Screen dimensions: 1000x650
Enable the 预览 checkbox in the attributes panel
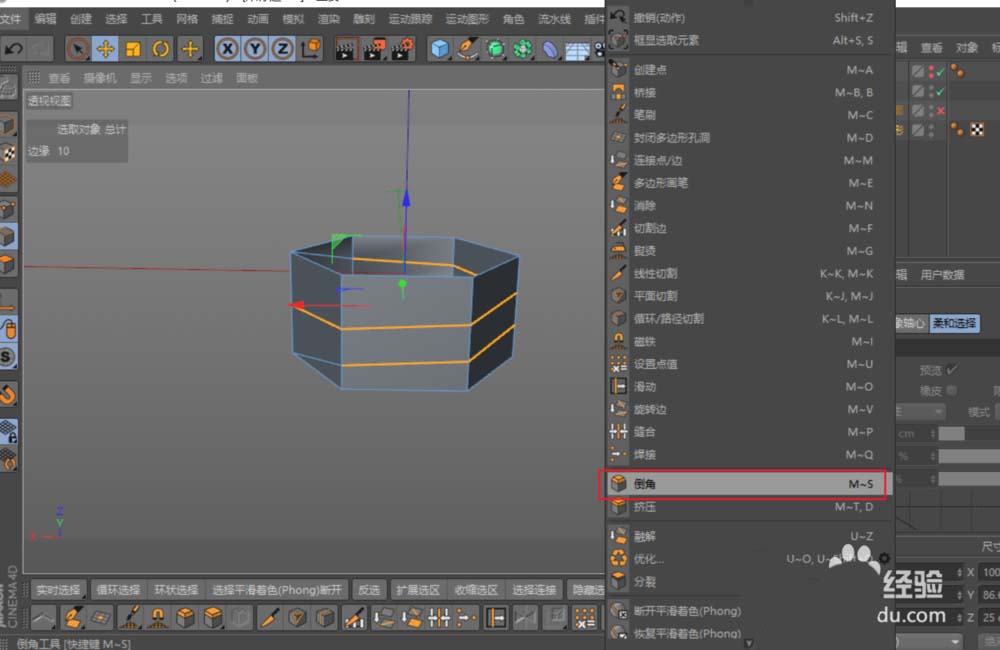951,370
